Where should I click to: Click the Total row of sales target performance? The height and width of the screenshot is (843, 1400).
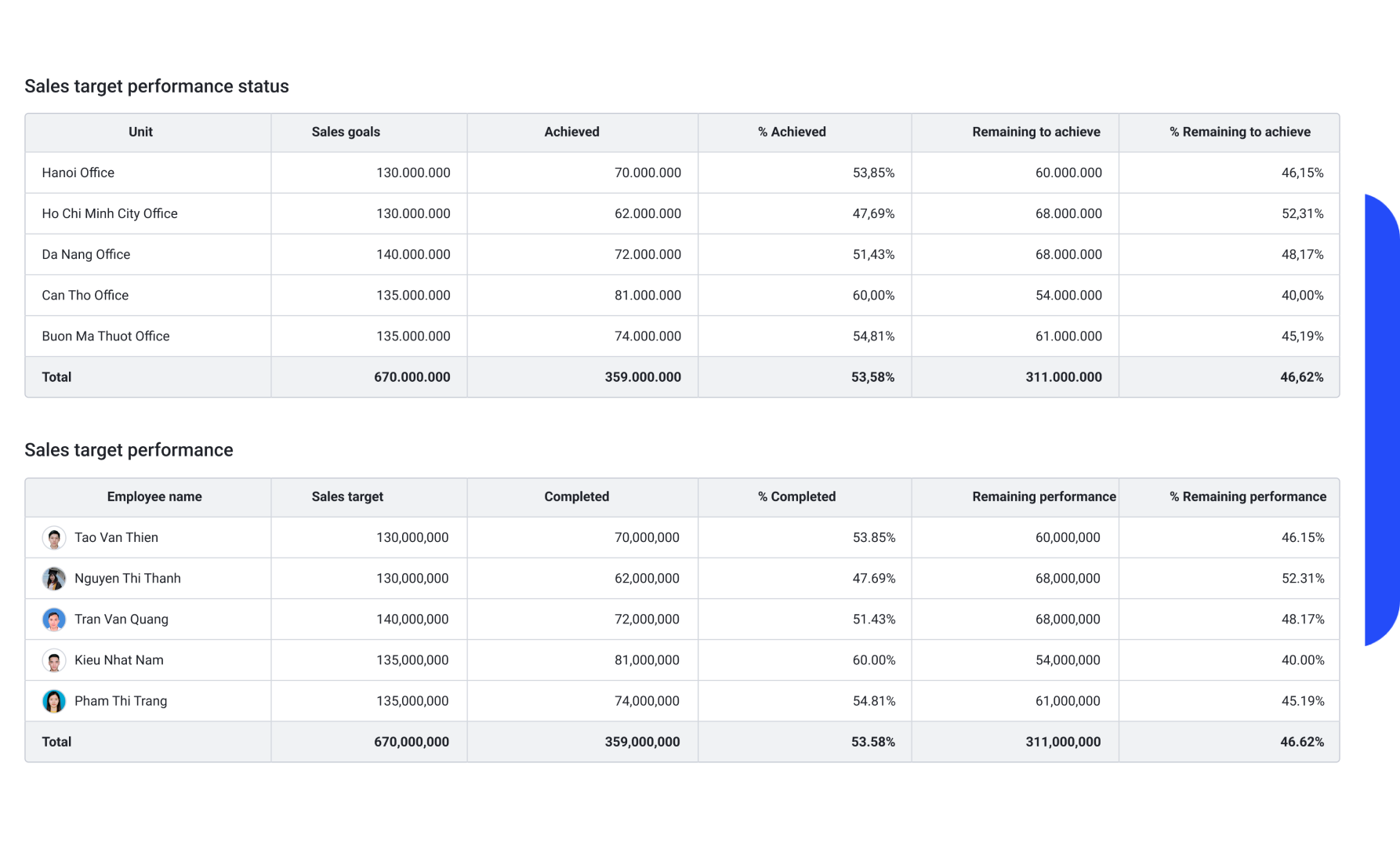(x=56, y=741)
